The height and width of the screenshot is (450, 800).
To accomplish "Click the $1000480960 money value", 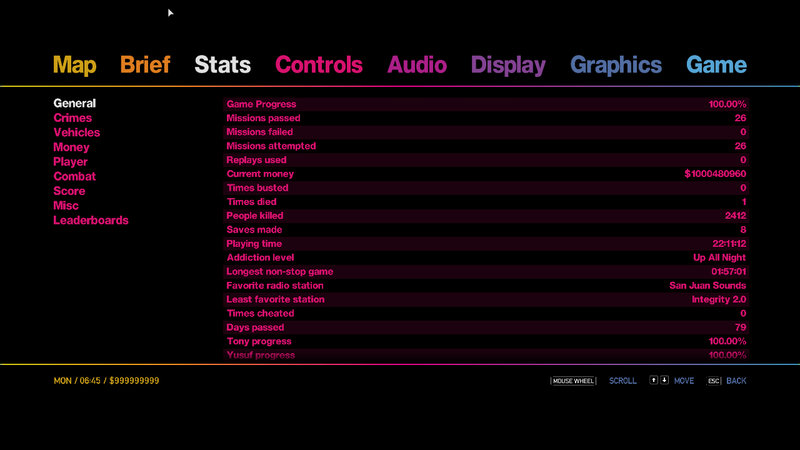I will click(x=715, y=174).
